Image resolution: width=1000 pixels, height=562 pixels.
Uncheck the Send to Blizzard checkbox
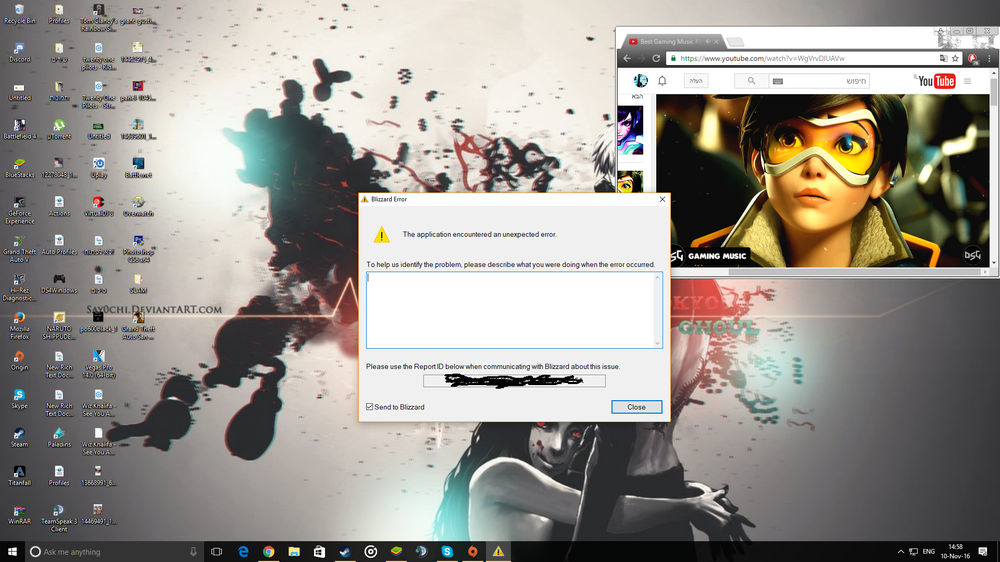point(371,407)
